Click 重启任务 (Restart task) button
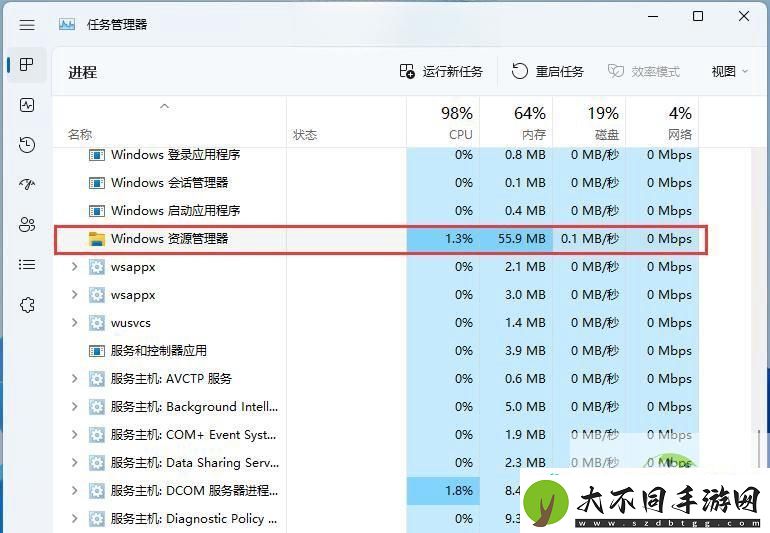The width and height of the screenshot is (770, 533). coord(548,72)
